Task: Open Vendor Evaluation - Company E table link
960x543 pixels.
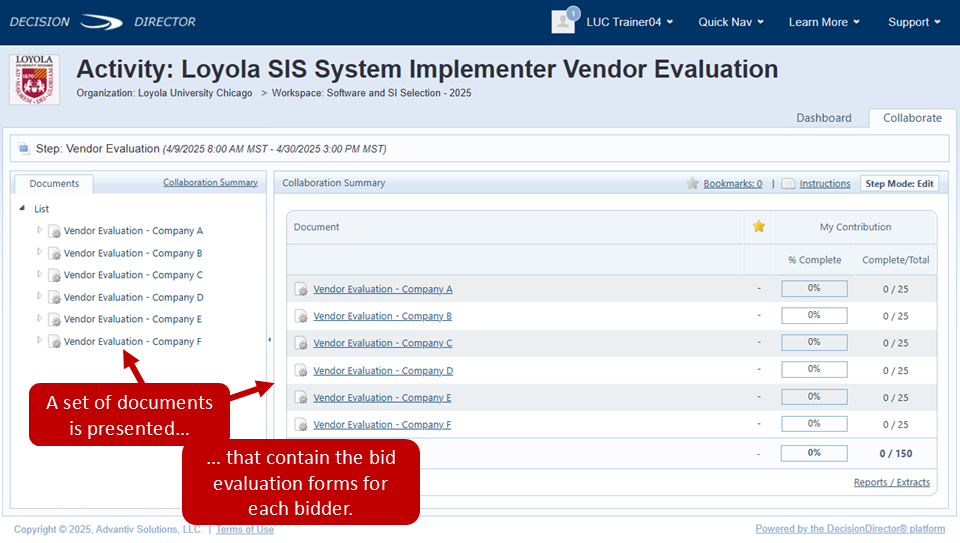Action: pos(382,397)
